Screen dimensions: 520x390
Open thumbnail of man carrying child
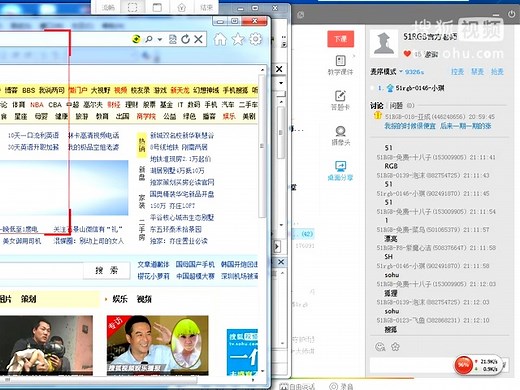[46, 345]
